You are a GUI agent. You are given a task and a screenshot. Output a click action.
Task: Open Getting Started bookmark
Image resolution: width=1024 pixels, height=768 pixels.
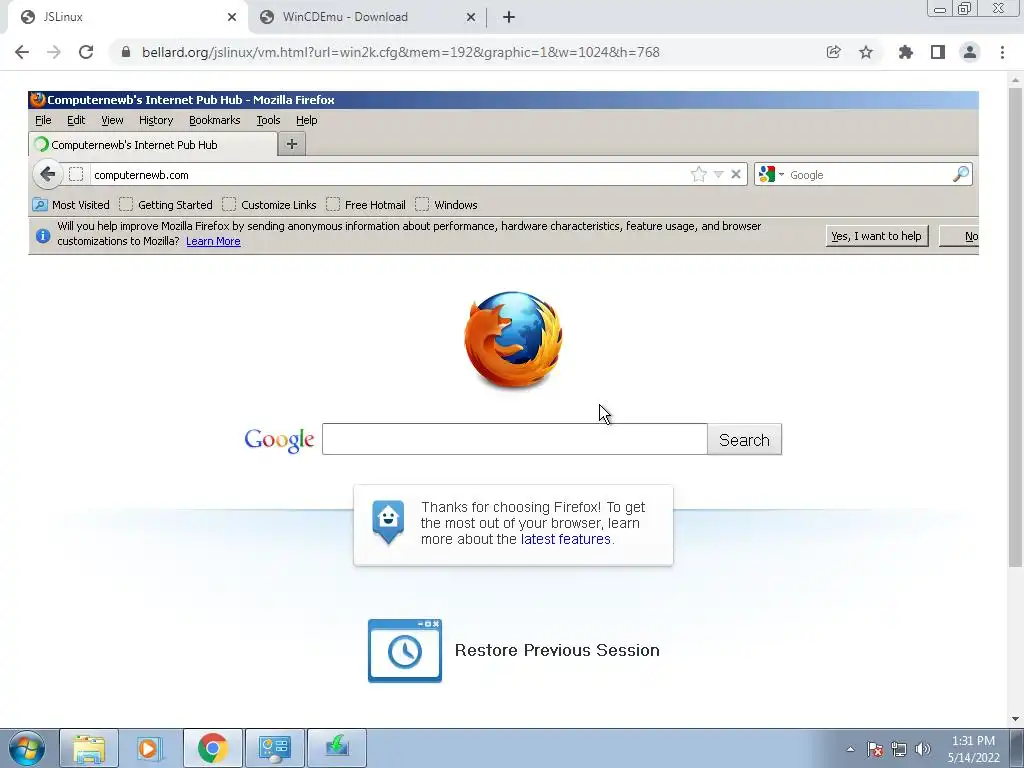point(166,204)
